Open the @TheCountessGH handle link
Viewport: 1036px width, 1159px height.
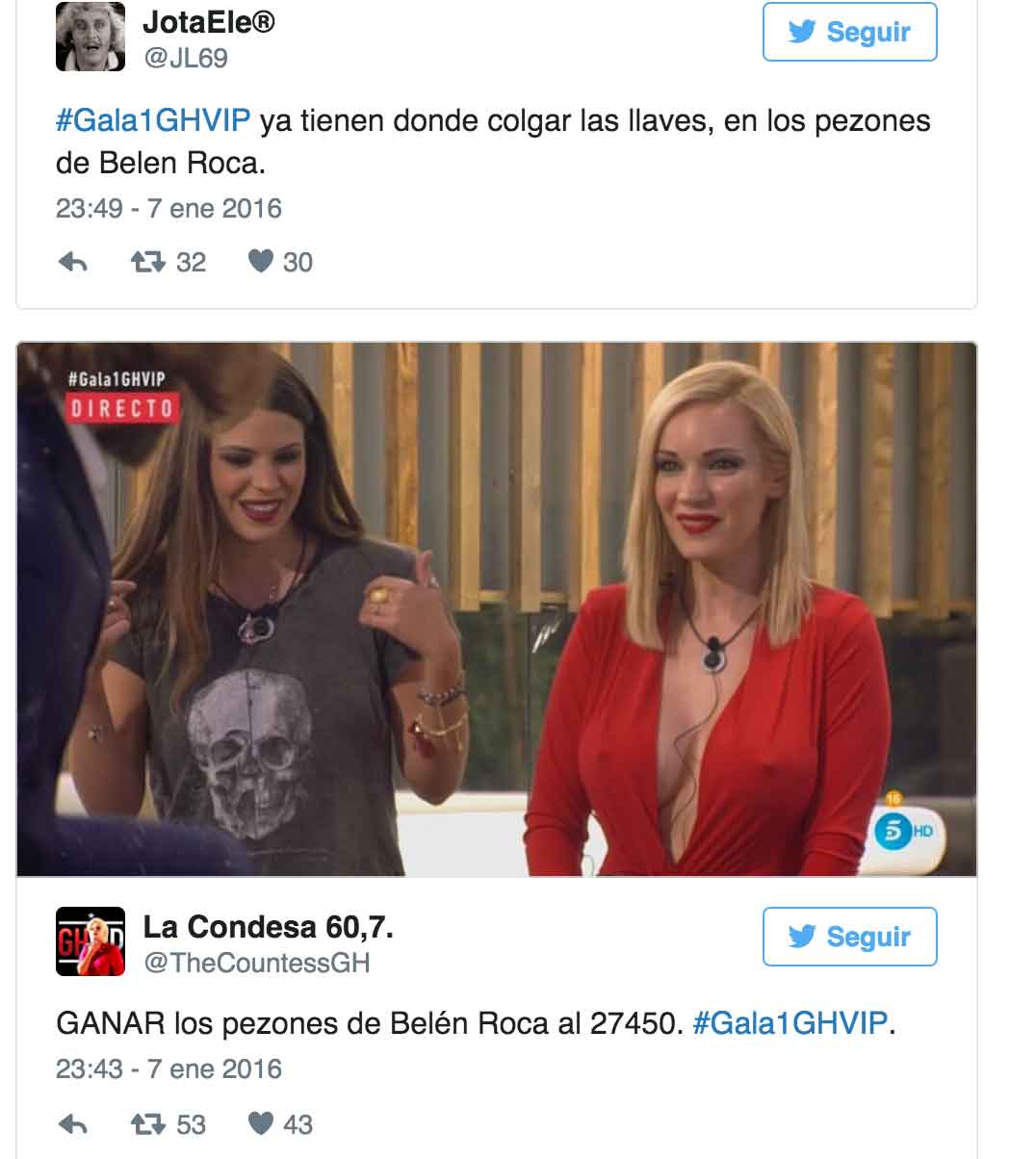(x=256, y=963)
